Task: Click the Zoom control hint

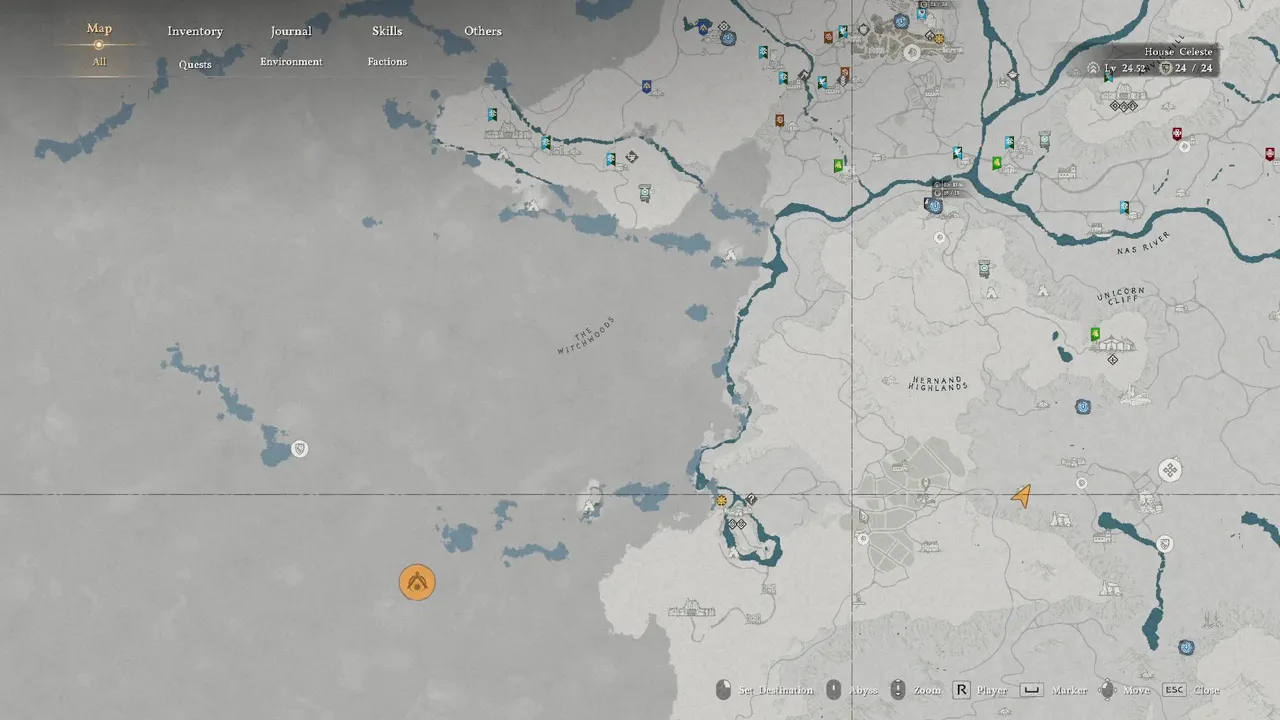Action: [927, 690]
